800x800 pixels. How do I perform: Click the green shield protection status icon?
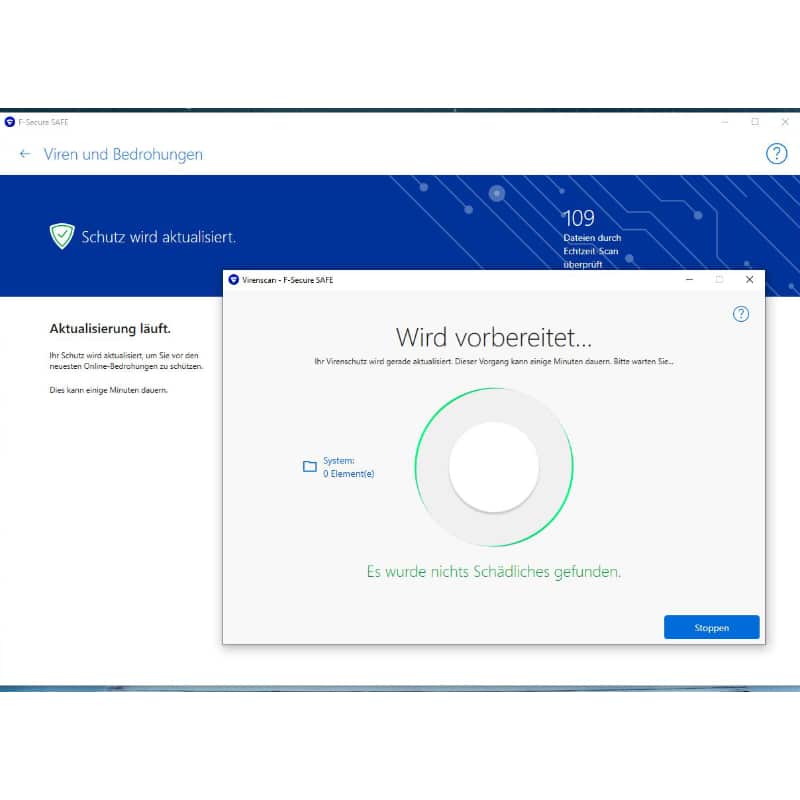click(62, 236)
